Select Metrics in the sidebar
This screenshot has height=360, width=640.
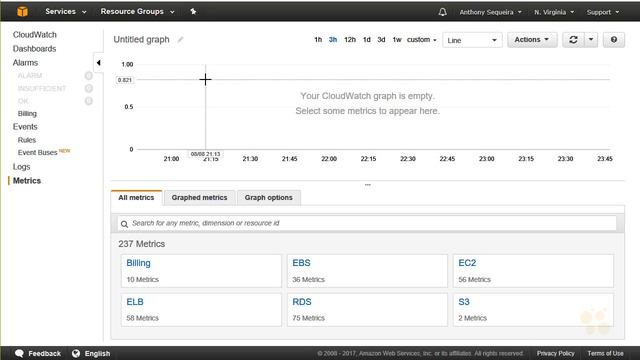pyautogui.click(x=27, y=180)
